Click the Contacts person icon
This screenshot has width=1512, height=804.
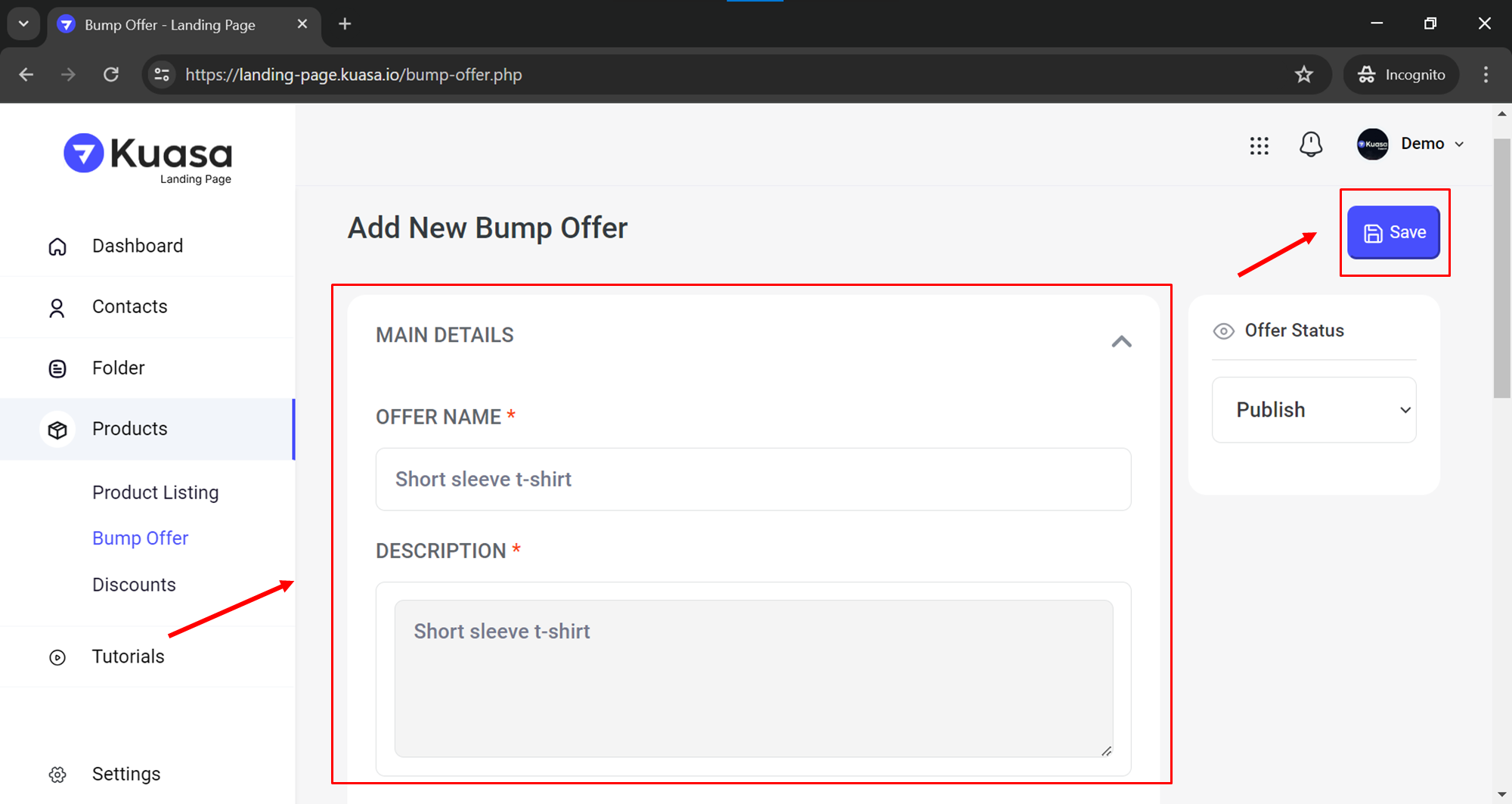[x=57, y=308]
